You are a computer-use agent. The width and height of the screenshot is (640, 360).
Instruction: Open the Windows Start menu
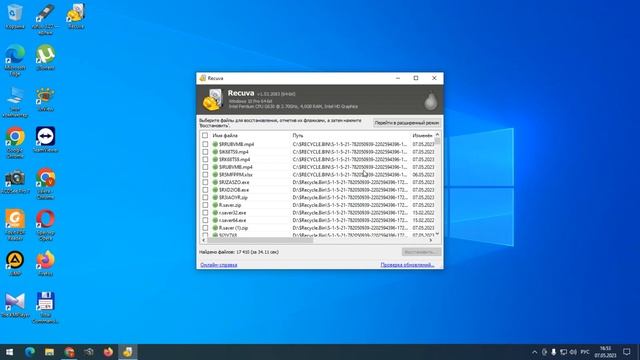(x=9, y=352)
